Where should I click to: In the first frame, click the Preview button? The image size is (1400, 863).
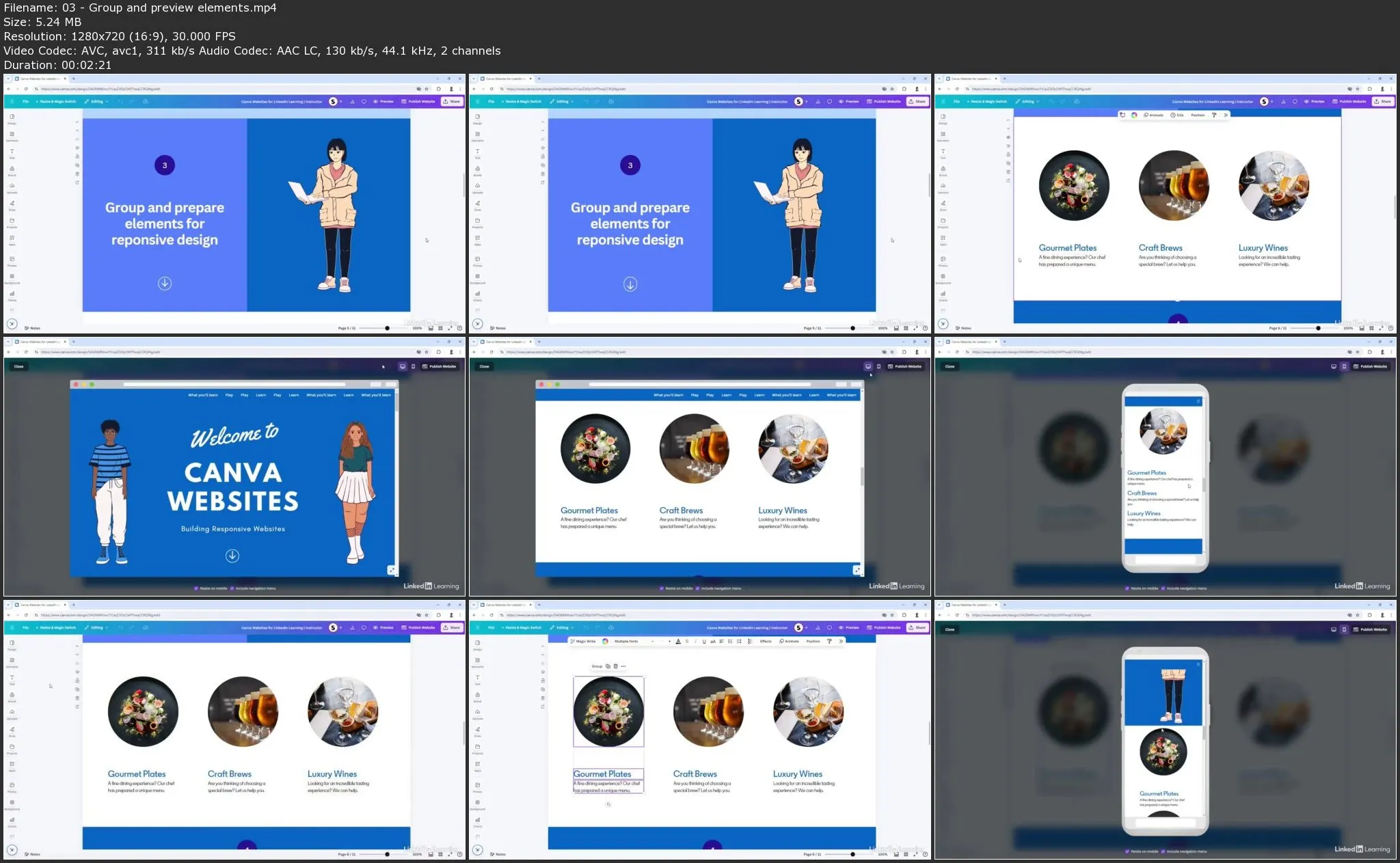(383, 101)
